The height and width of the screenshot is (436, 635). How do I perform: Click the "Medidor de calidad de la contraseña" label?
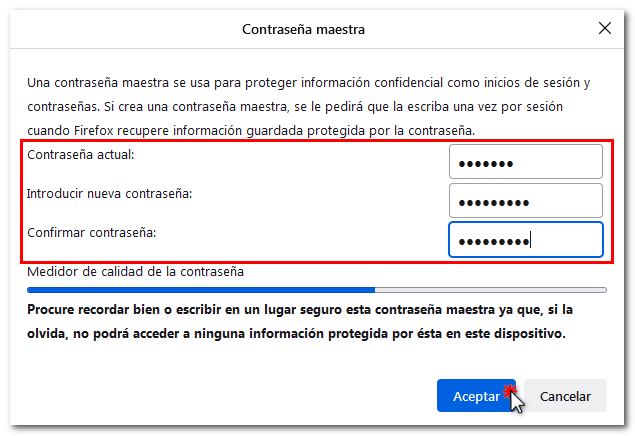tap(136, 271)
